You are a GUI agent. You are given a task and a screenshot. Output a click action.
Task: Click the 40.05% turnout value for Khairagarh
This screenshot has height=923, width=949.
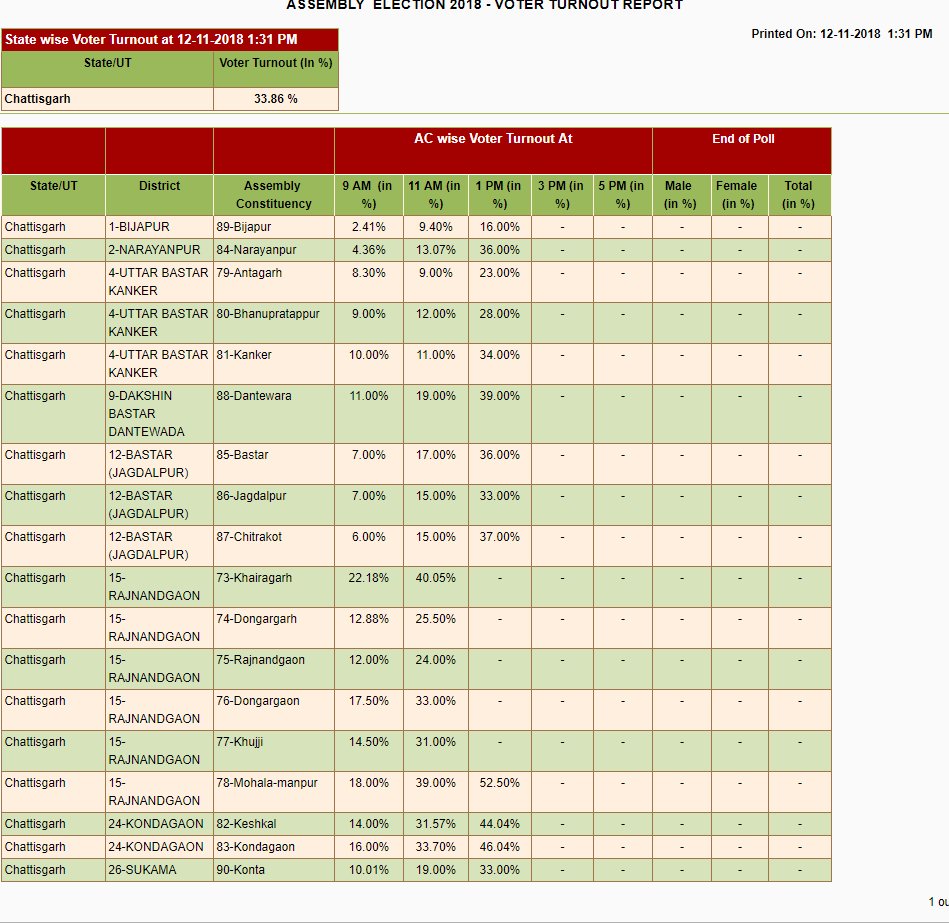coord(435,578)
